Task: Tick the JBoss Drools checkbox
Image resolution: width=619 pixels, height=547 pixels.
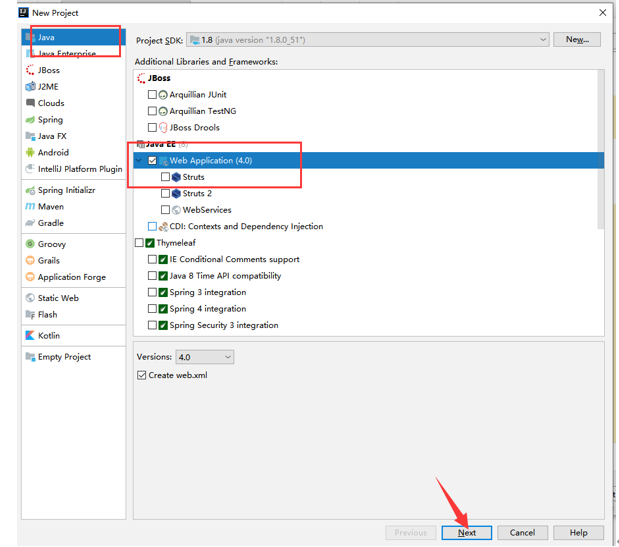Action: (152, 127)
